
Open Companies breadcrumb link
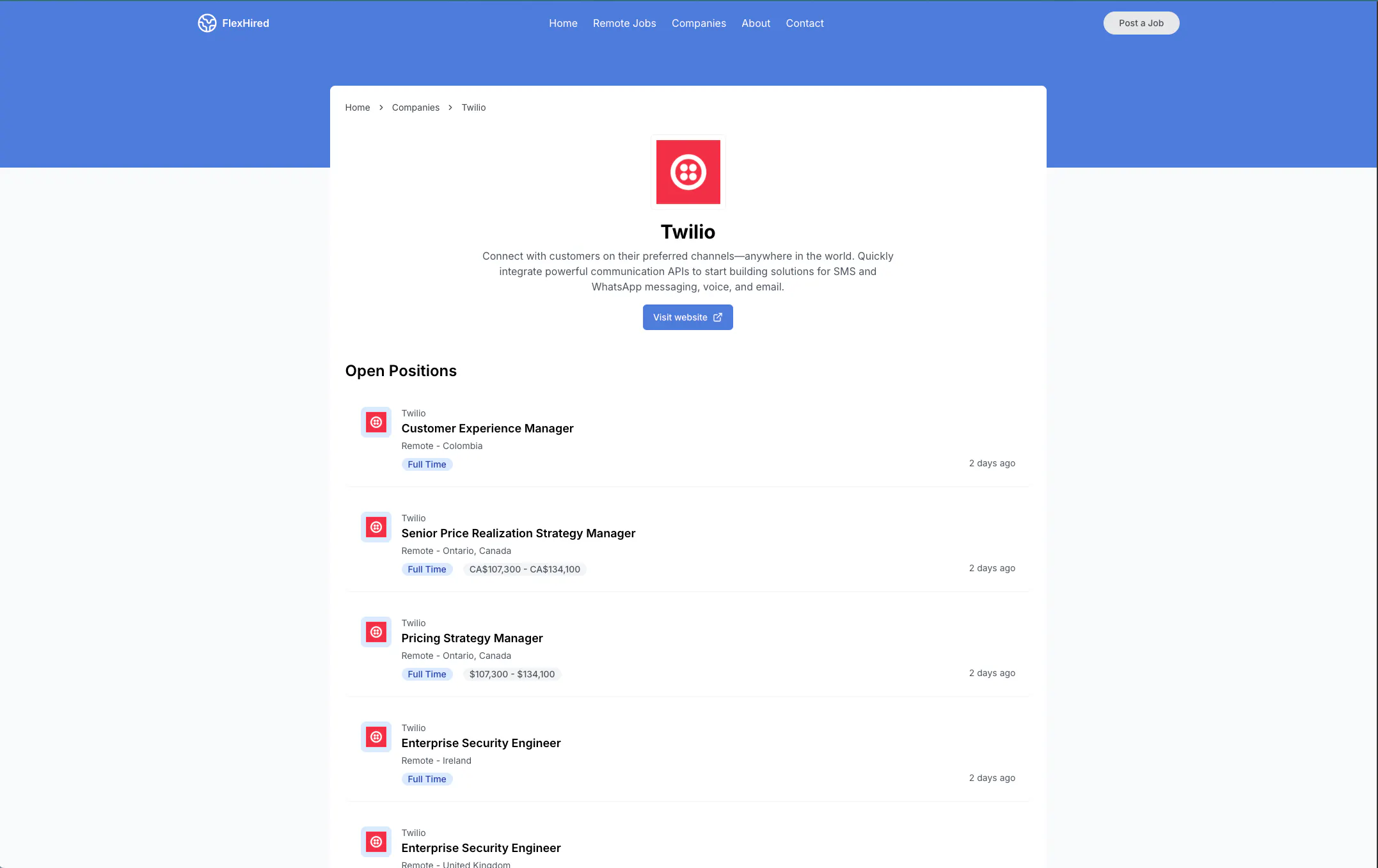pyautogui.click(x=416, y=107)
